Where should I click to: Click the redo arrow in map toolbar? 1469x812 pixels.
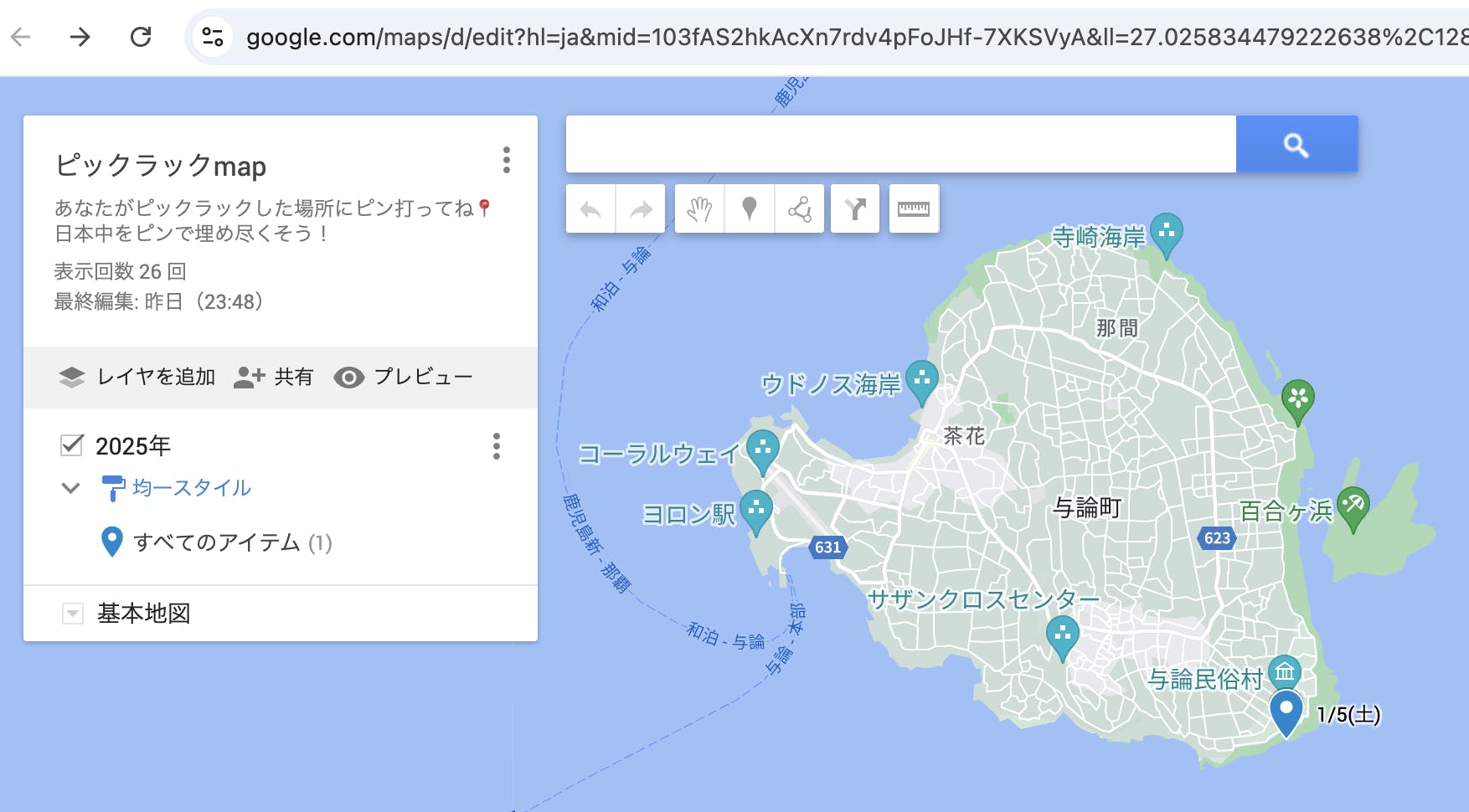coord(641,209)
